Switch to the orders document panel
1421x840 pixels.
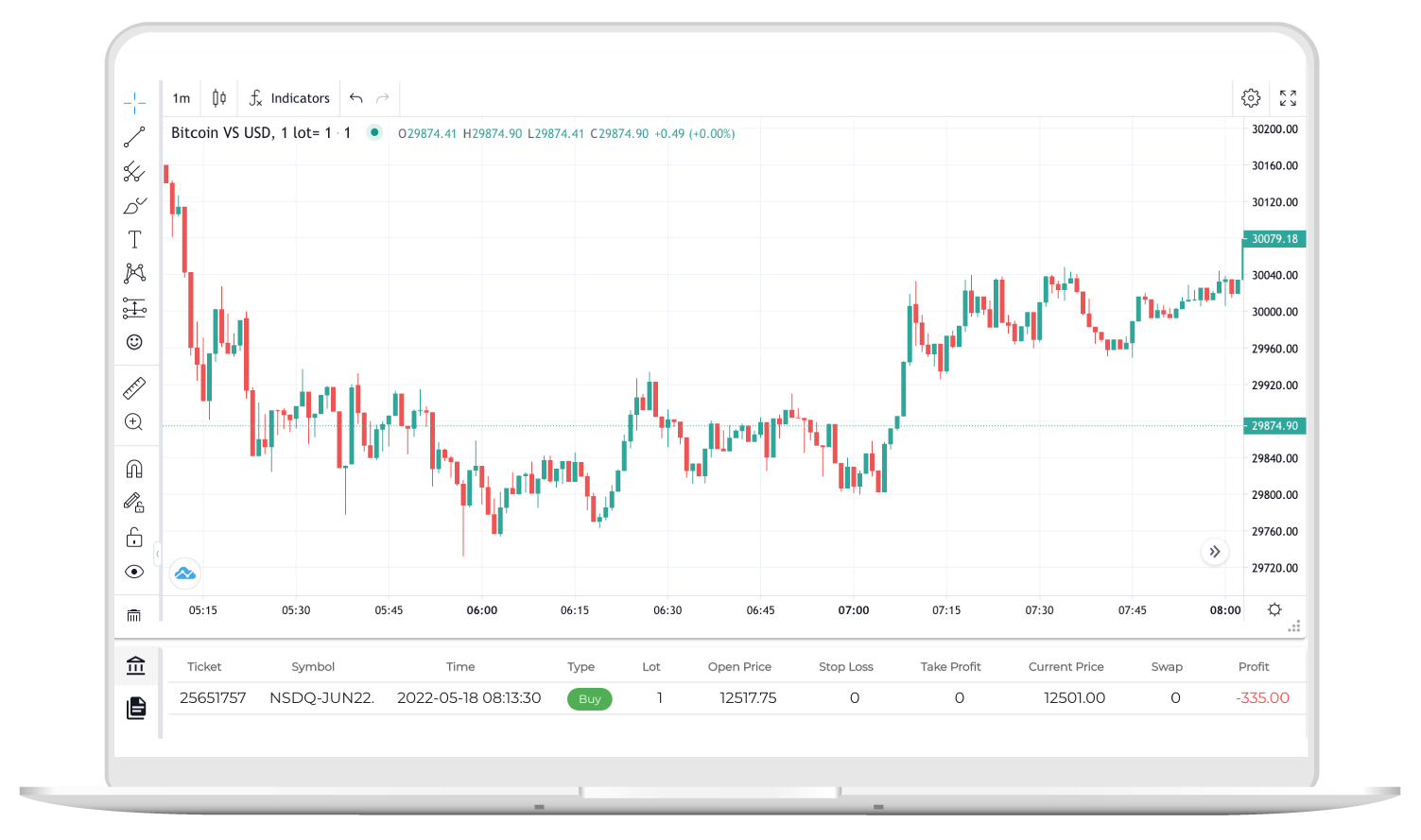click(x=136, y=709)
